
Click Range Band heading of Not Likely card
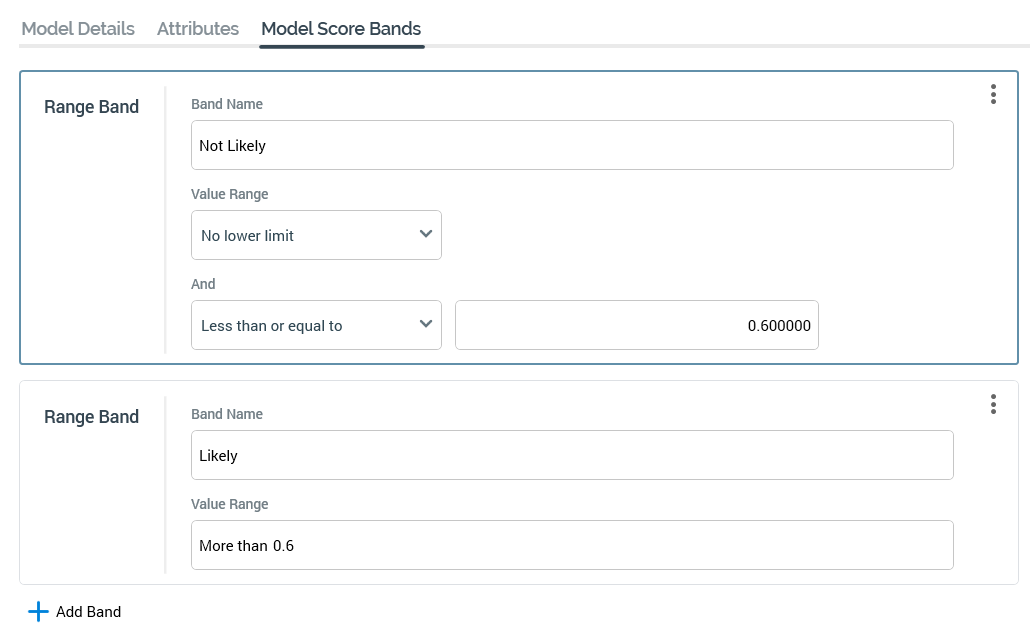91,107
